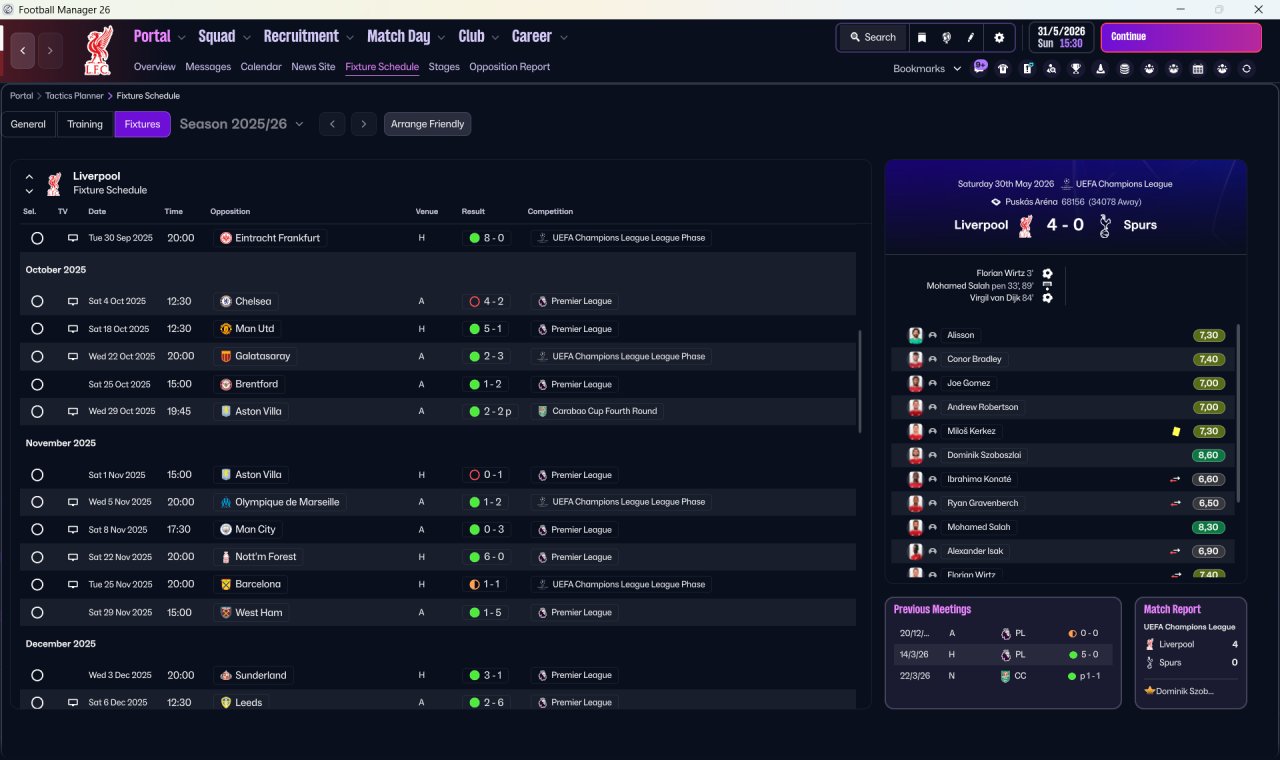Click the Continue button
Image resolution: width=1280 pixels, height=760 pixels.
coord(1181,37)
